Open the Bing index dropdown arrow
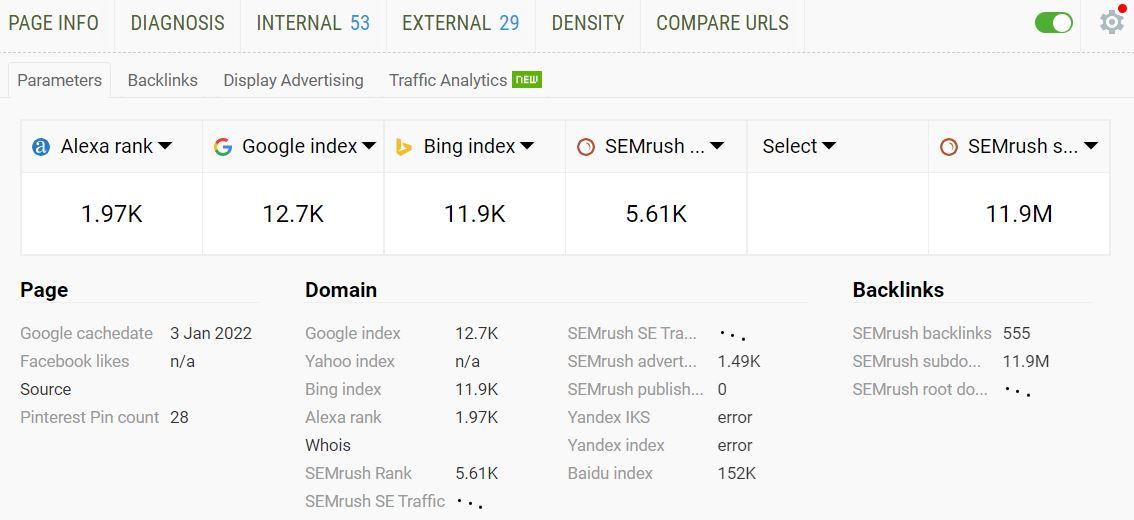1134x520 pixels. (527, 146)
